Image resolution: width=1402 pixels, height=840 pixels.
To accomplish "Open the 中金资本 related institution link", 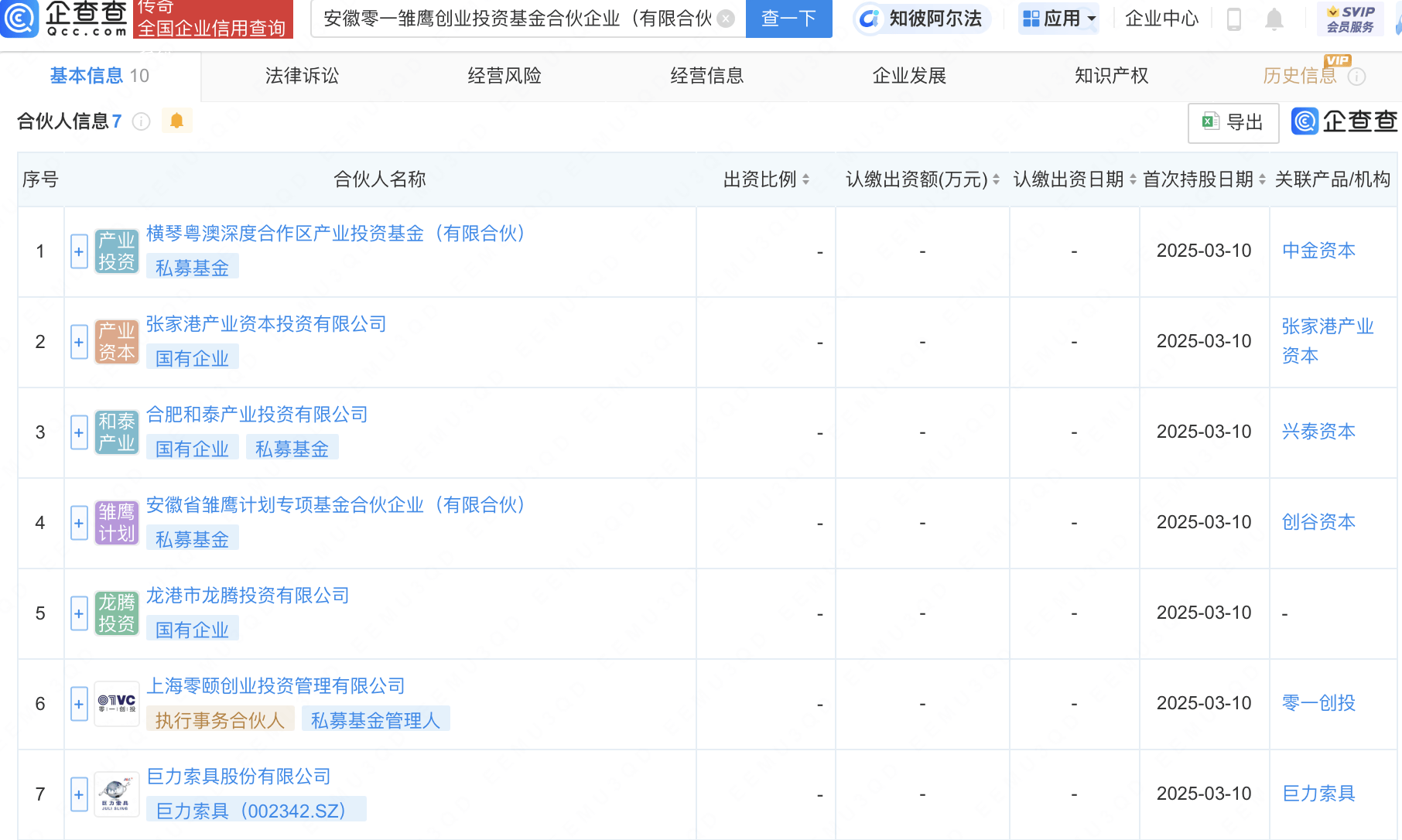I will [x=1318, y=251].
